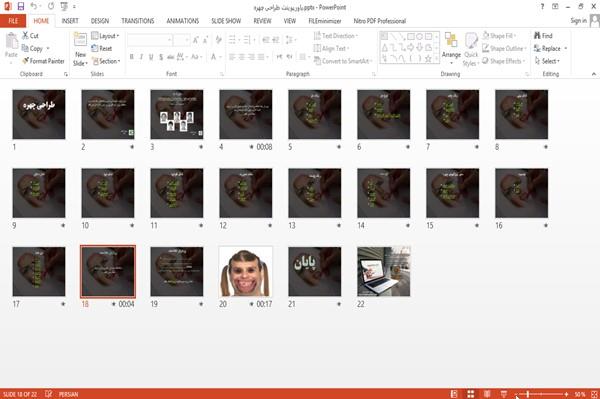
Task: Switch to Slide Sorter view in status bar
Action: tap(471, 394)
